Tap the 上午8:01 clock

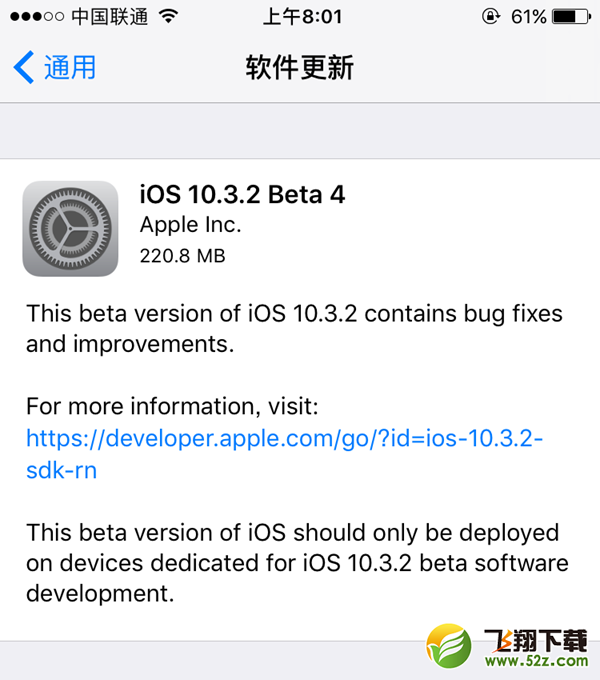302,16
